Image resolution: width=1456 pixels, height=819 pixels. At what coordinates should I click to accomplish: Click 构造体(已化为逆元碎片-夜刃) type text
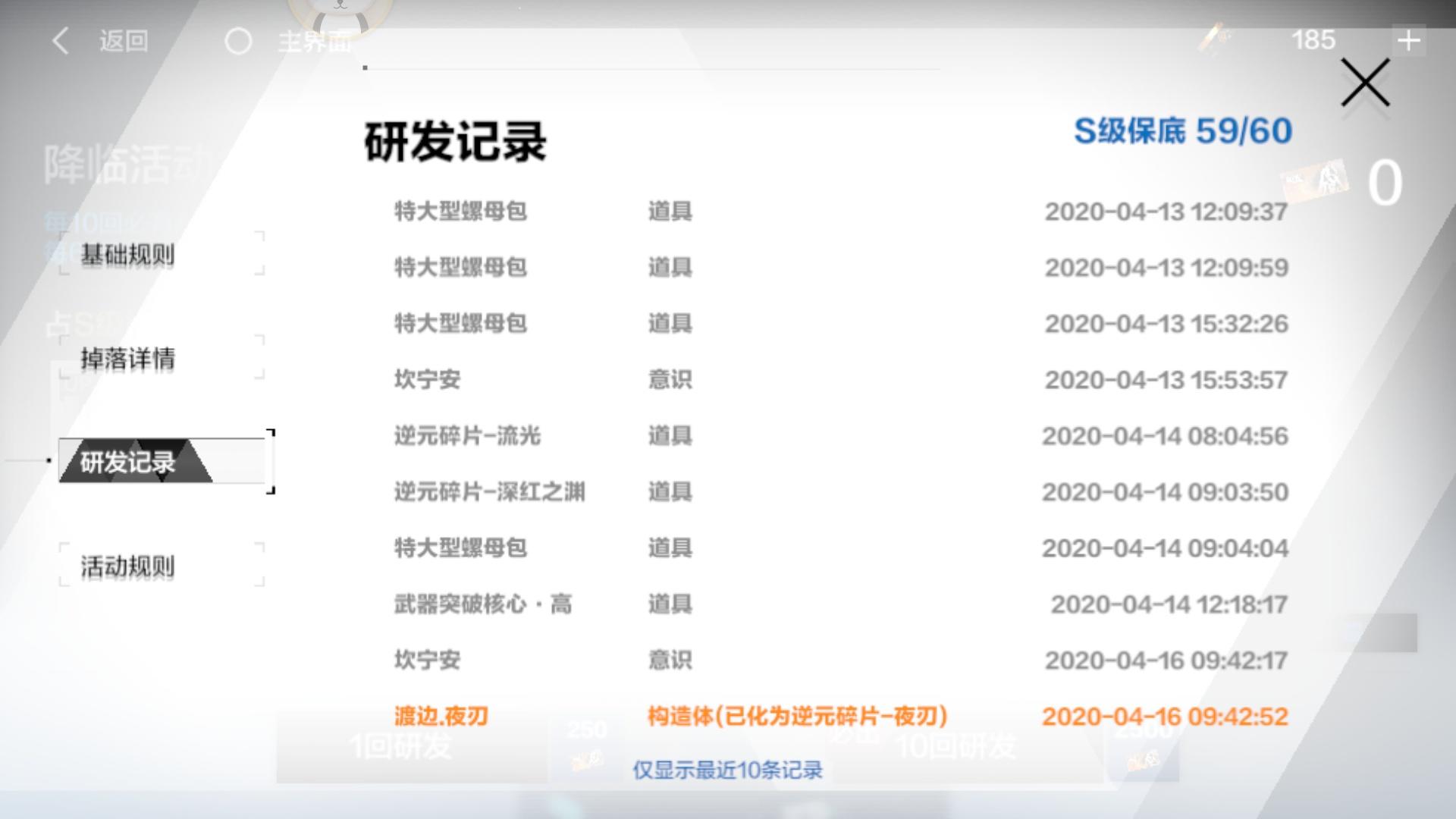click(797, 717)
